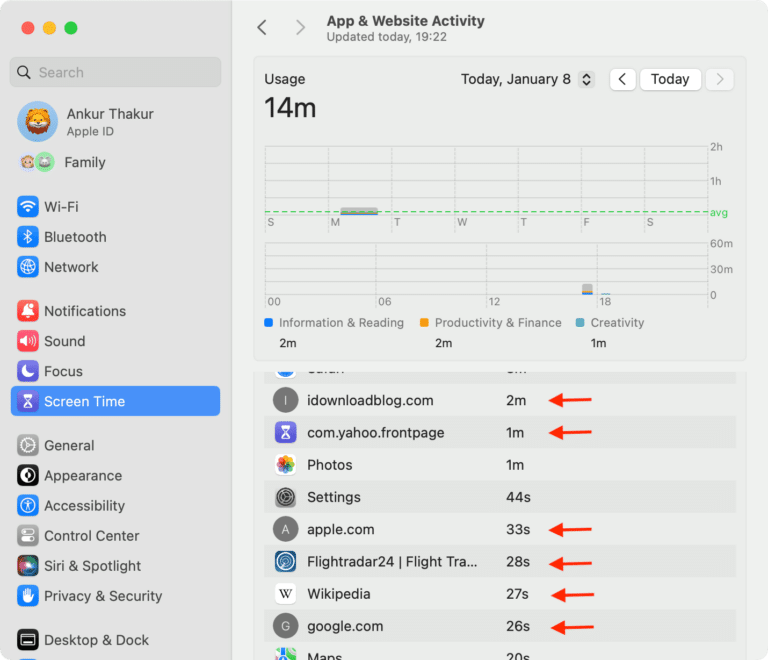Viewport: 768px width, 660px height.
Task: Select Photos row label
Action: [330, 465]
